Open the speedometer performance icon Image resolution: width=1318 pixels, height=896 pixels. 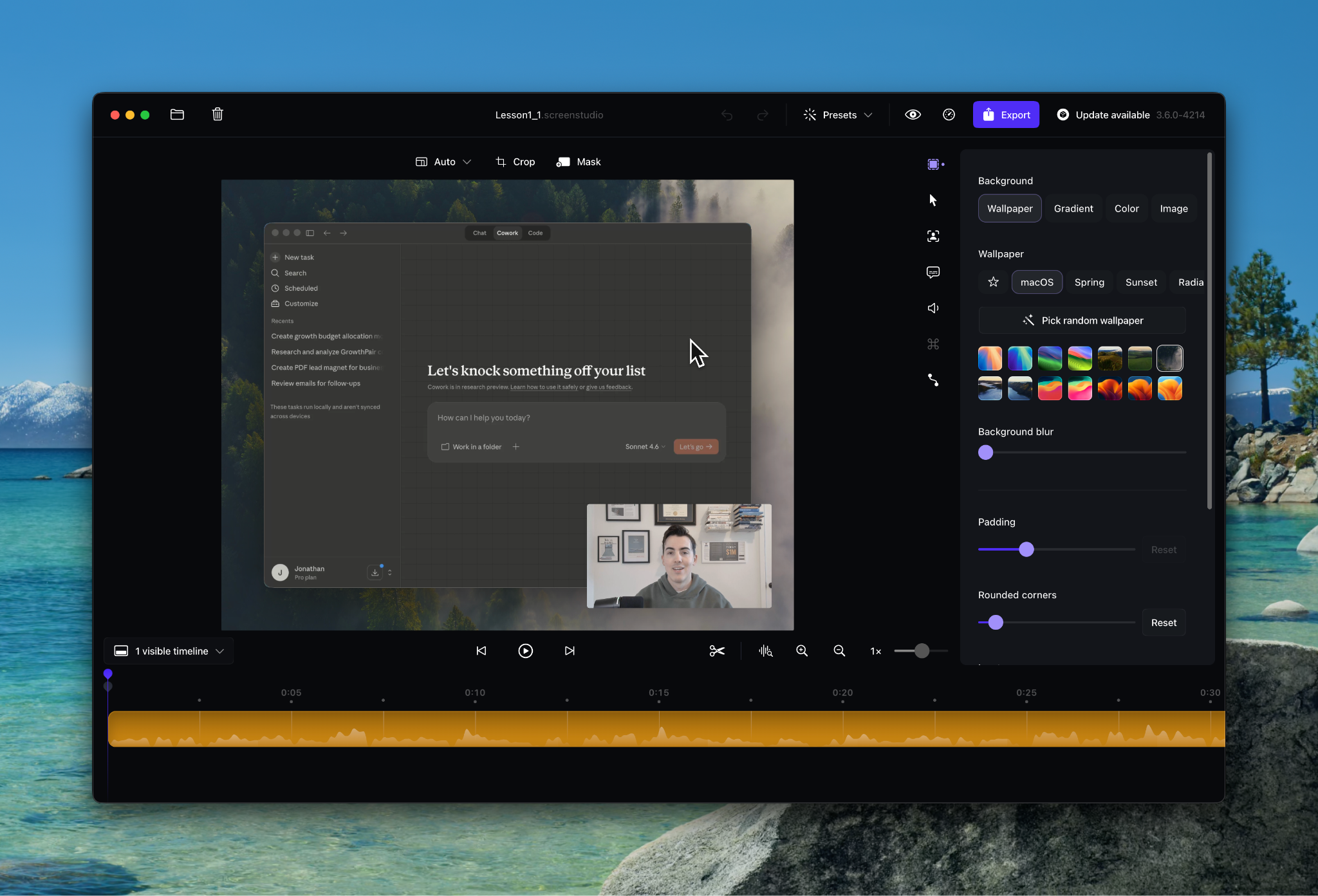point(949,114)
